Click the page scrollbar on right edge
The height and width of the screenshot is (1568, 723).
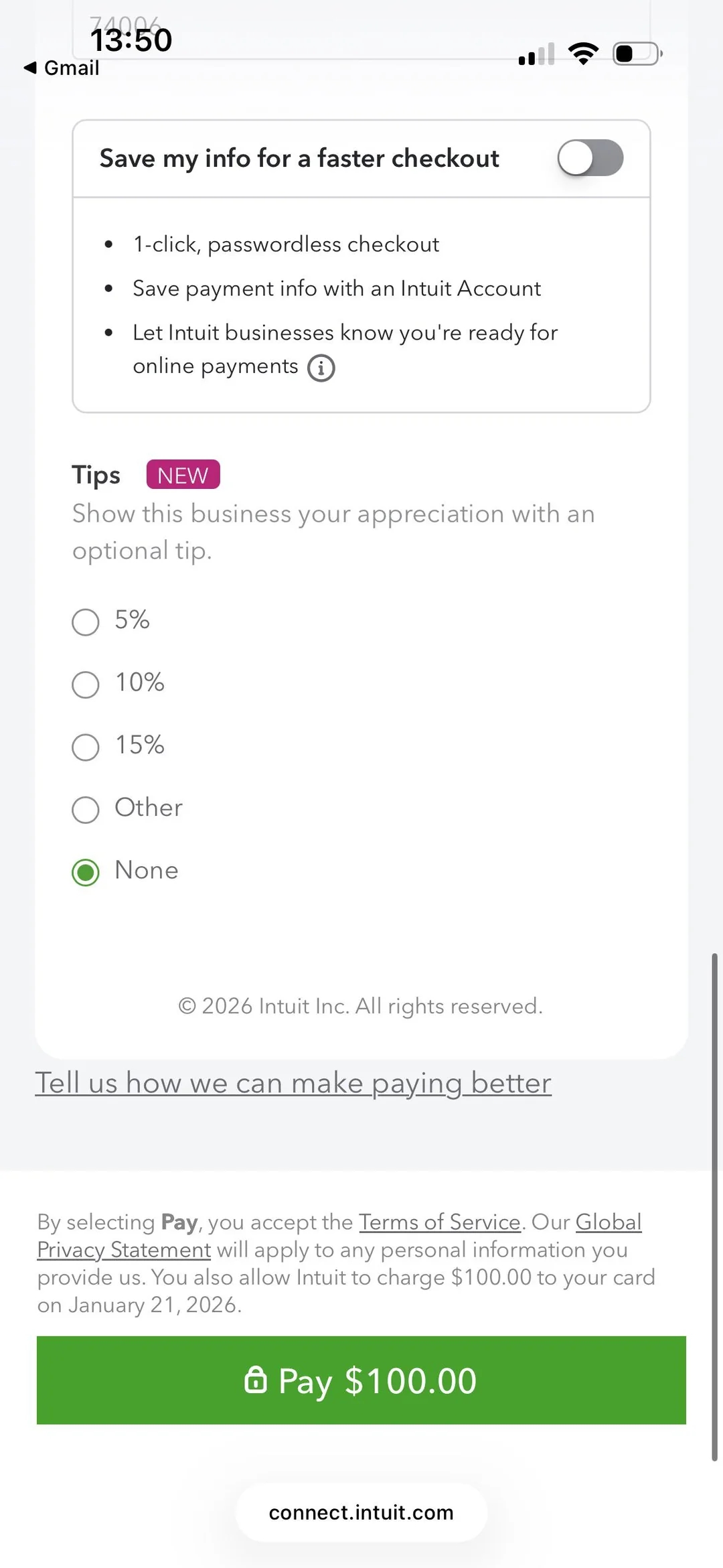coord(714,1206)
